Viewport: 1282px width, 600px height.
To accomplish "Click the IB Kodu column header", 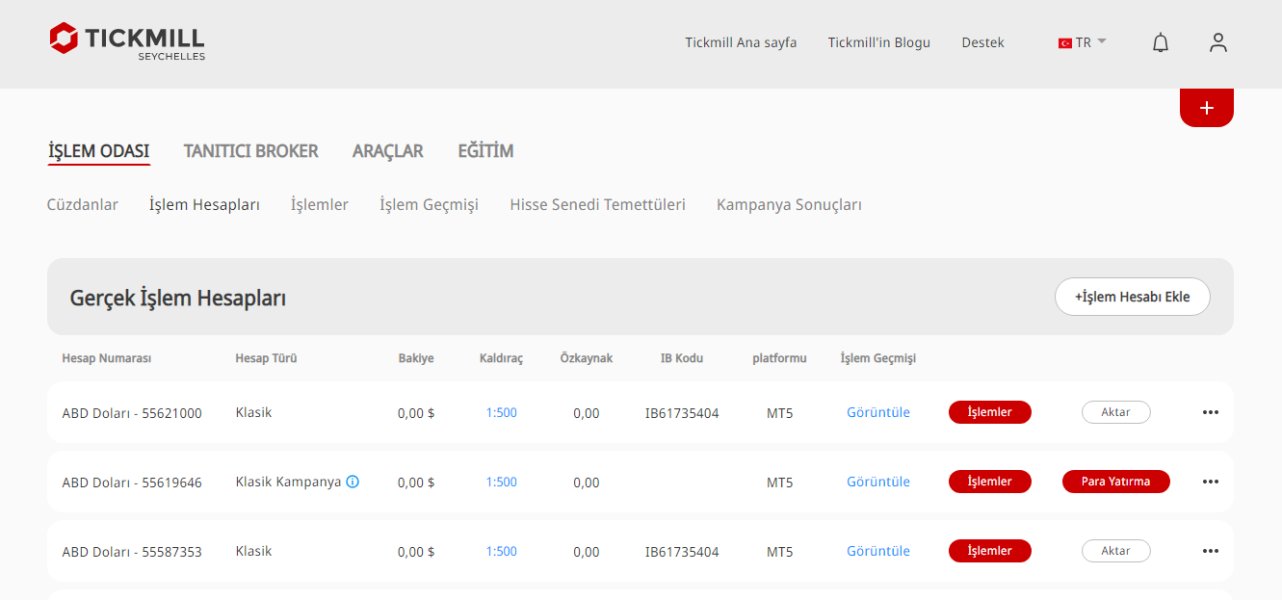I will pos(682,358).
